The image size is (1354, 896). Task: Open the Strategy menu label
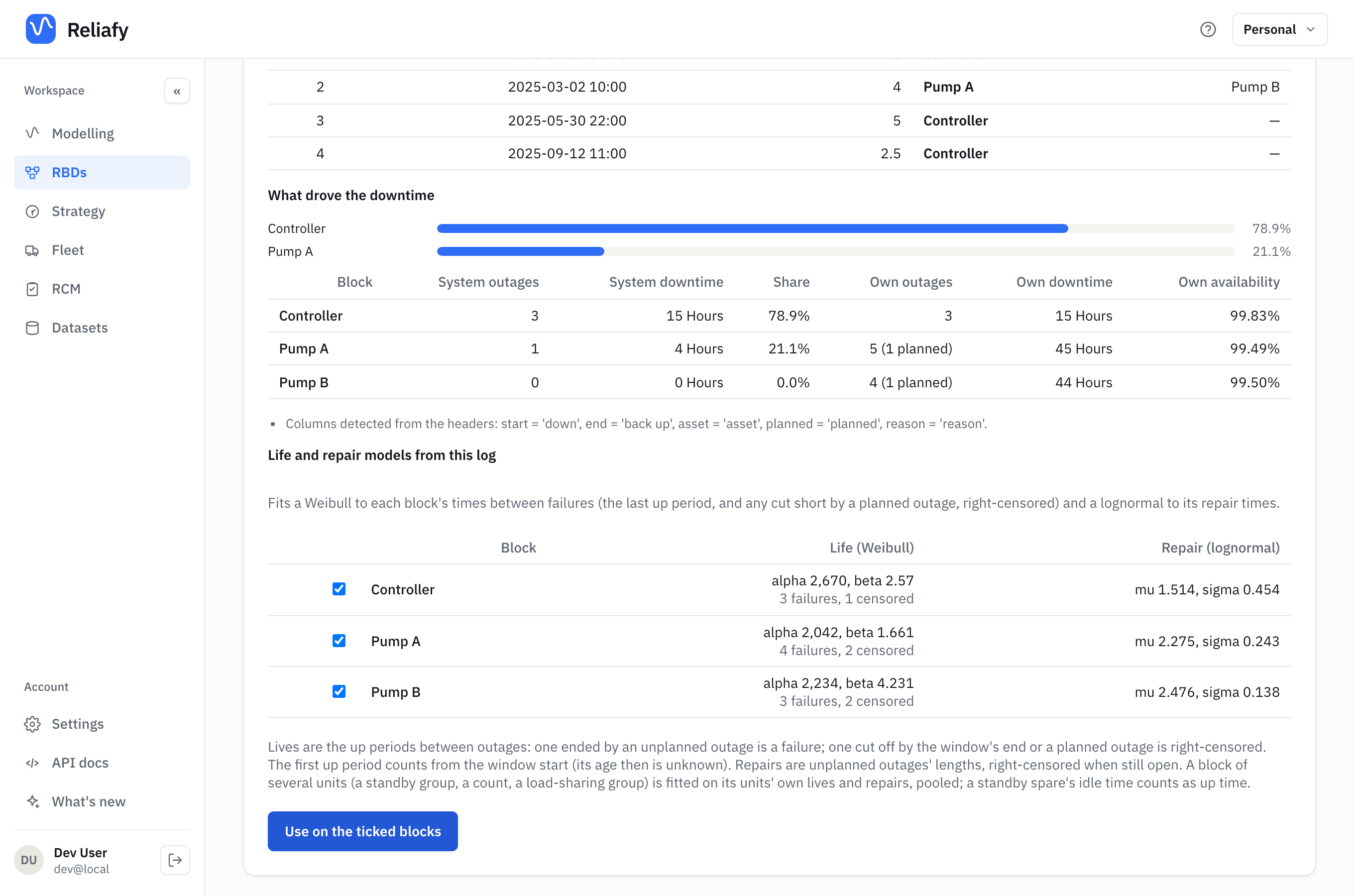point(78,211)
